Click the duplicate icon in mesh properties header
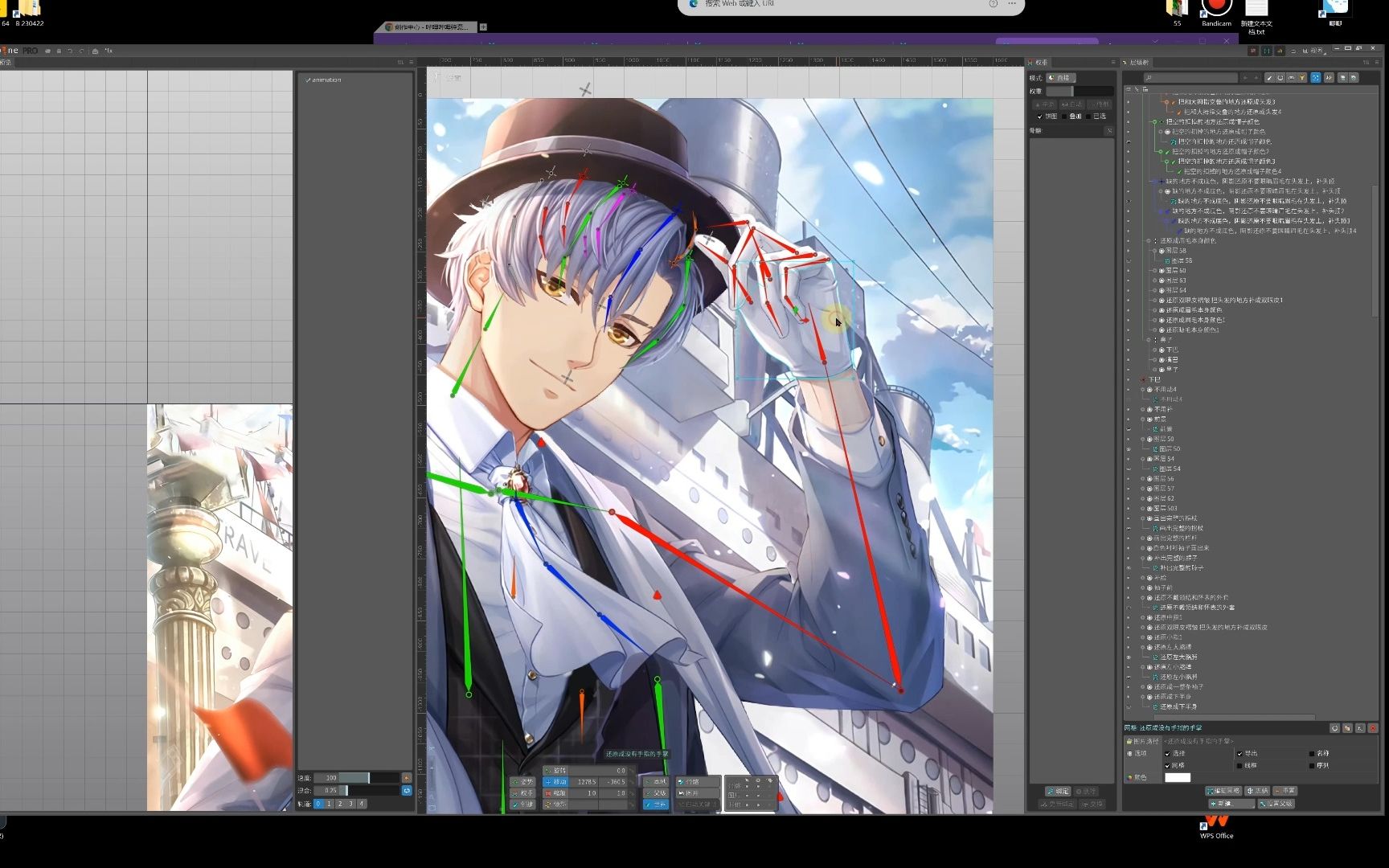 [1347, 728]
